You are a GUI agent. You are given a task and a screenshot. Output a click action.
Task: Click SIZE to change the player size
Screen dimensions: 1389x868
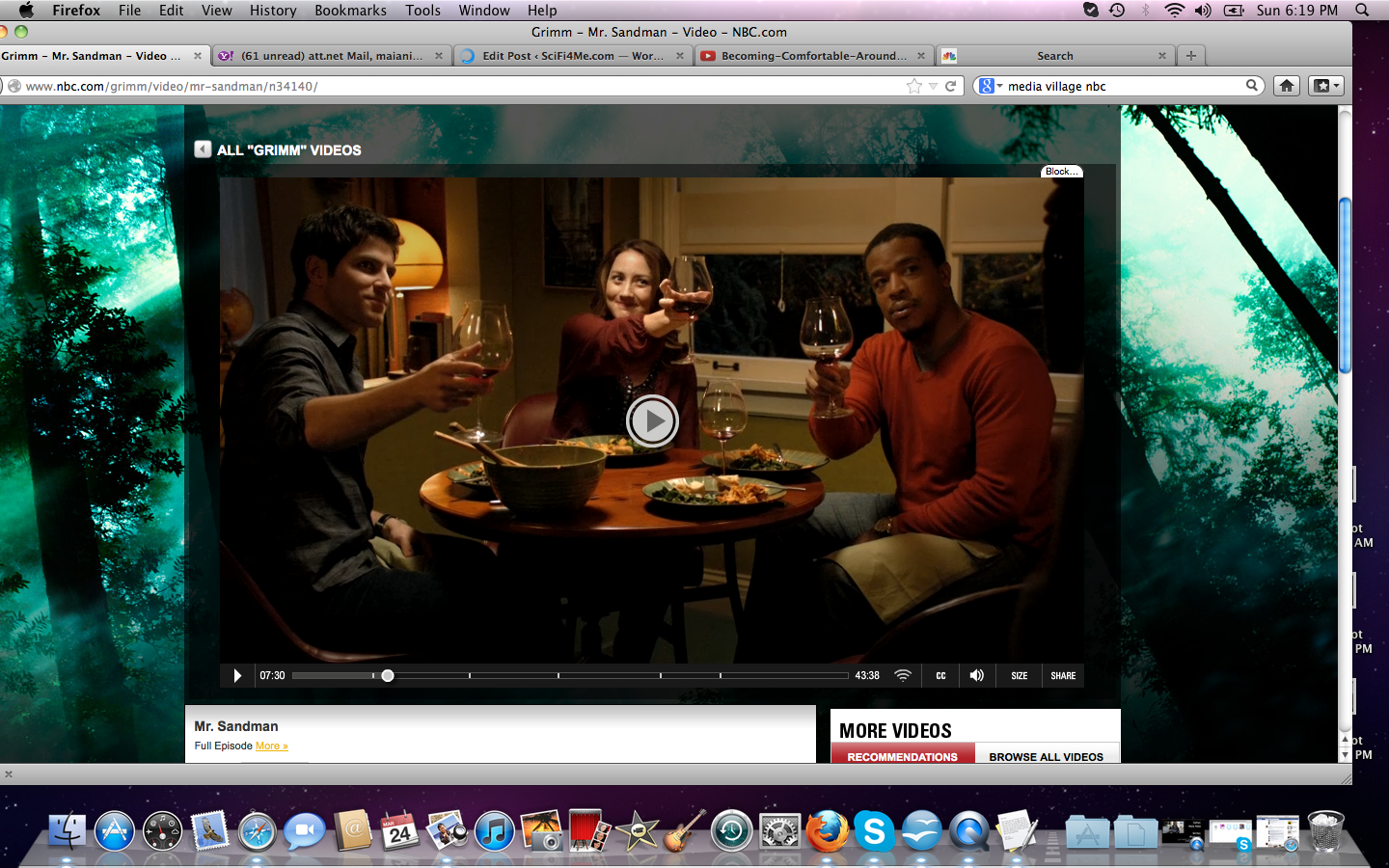(x=1019, y=676)
